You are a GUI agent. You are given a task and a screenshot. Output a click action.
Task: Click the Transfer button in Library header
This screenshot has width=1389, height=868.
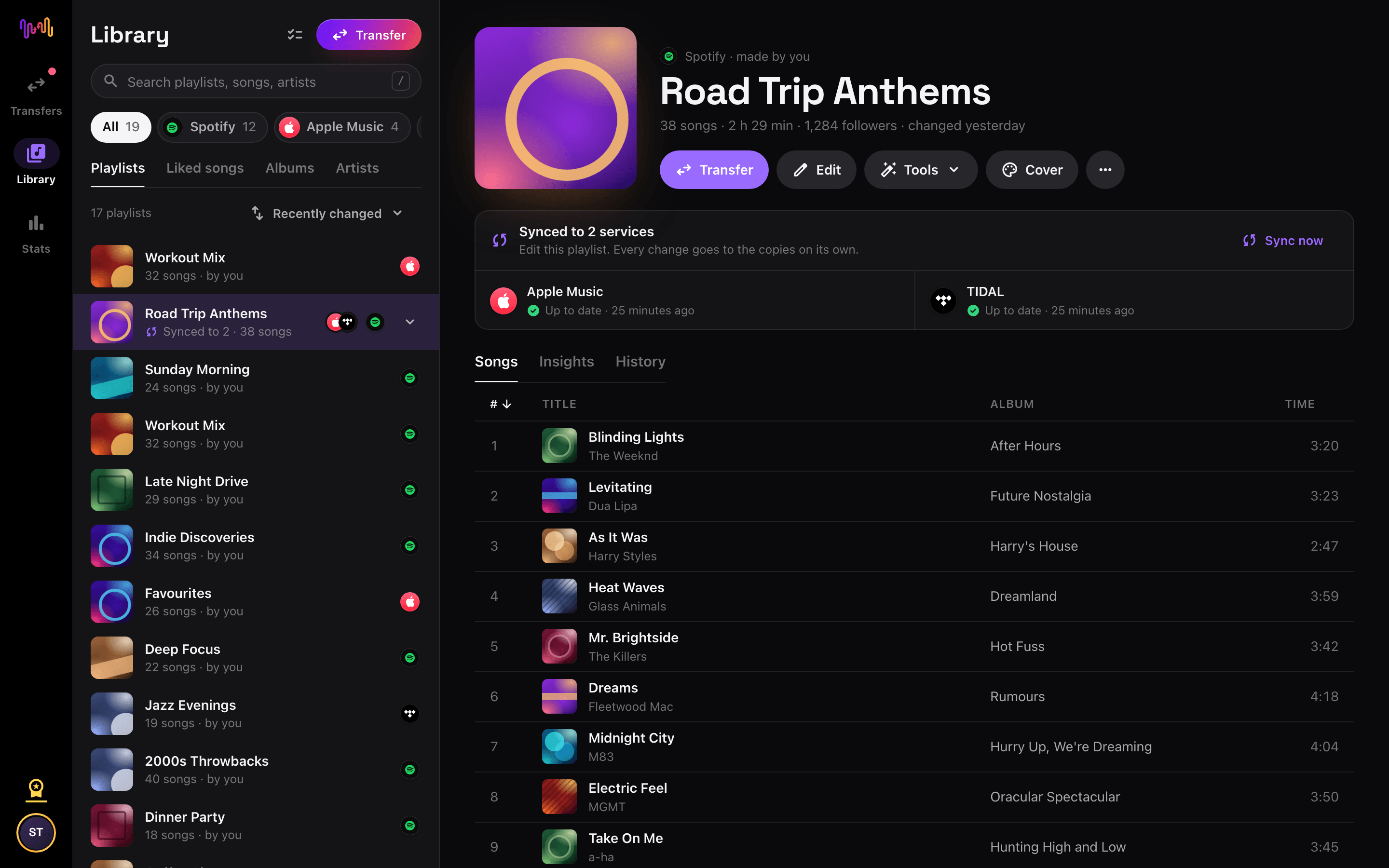coord(368,35)
